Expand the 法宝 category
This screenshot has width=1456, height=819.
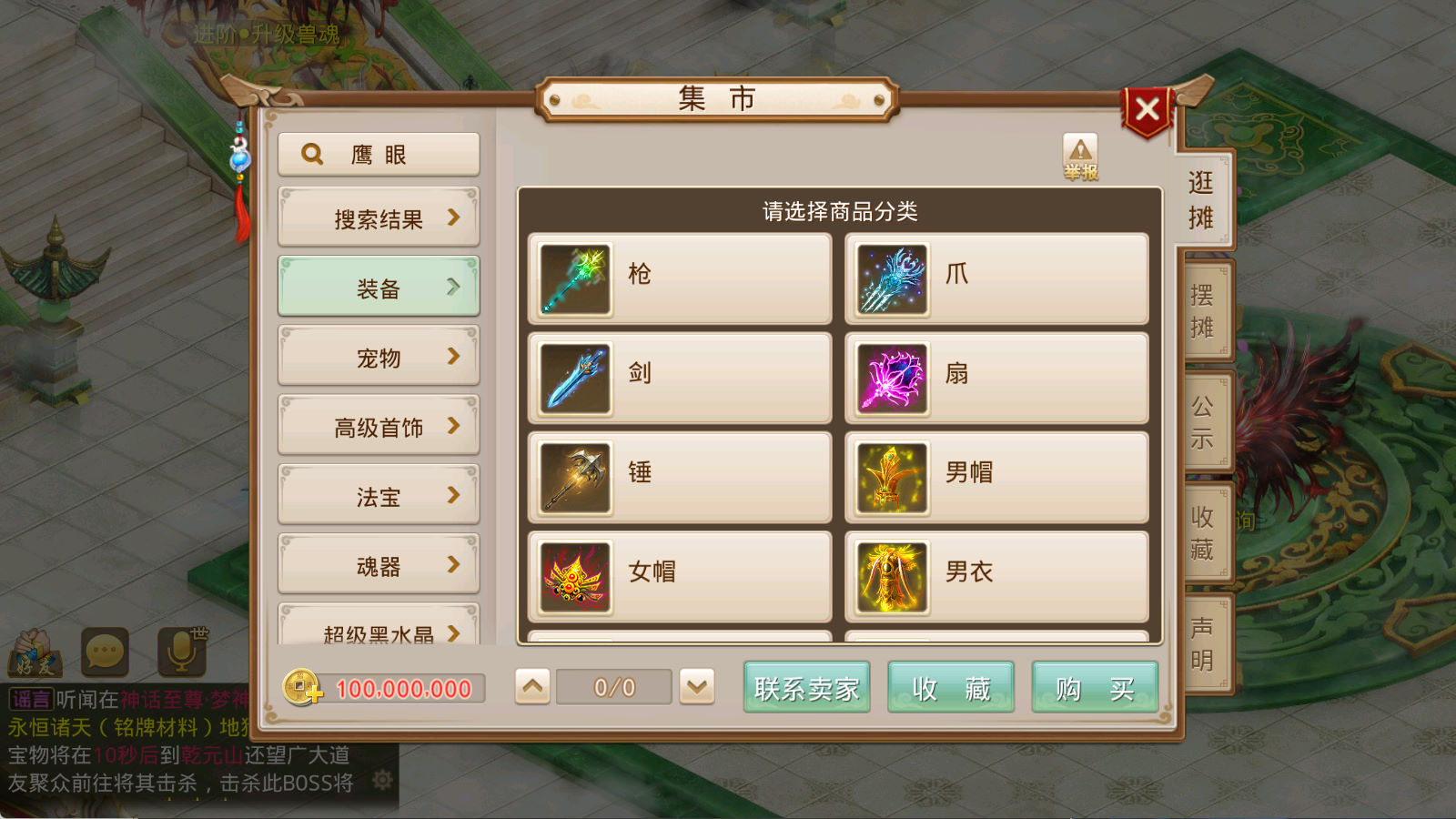point(379,496)
